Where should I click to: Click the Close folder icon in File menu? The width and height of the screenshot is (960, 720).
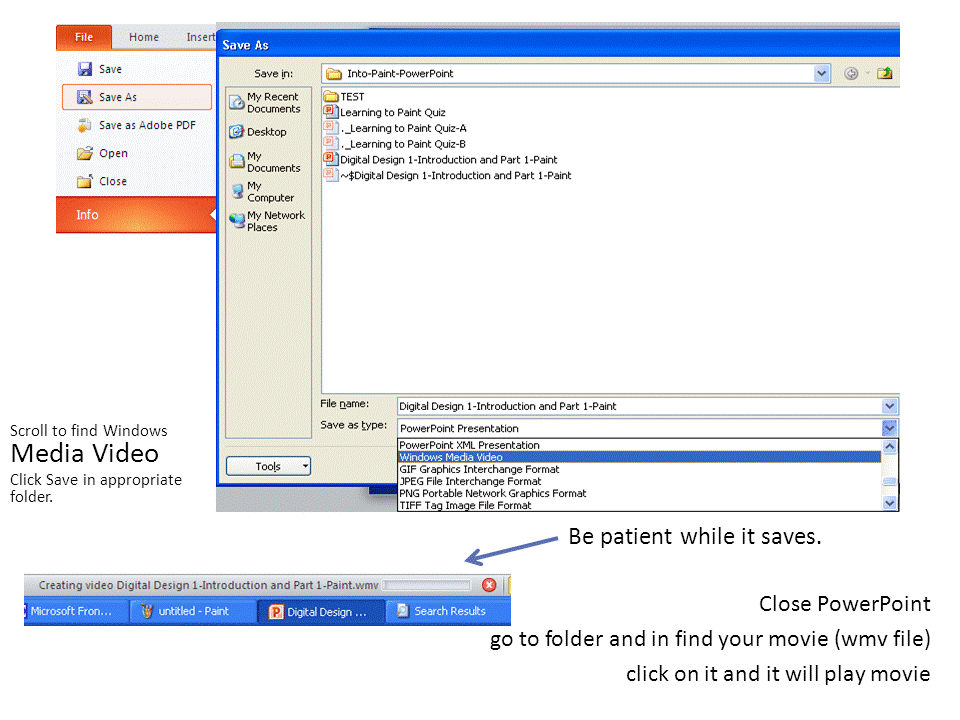[84, 181]
